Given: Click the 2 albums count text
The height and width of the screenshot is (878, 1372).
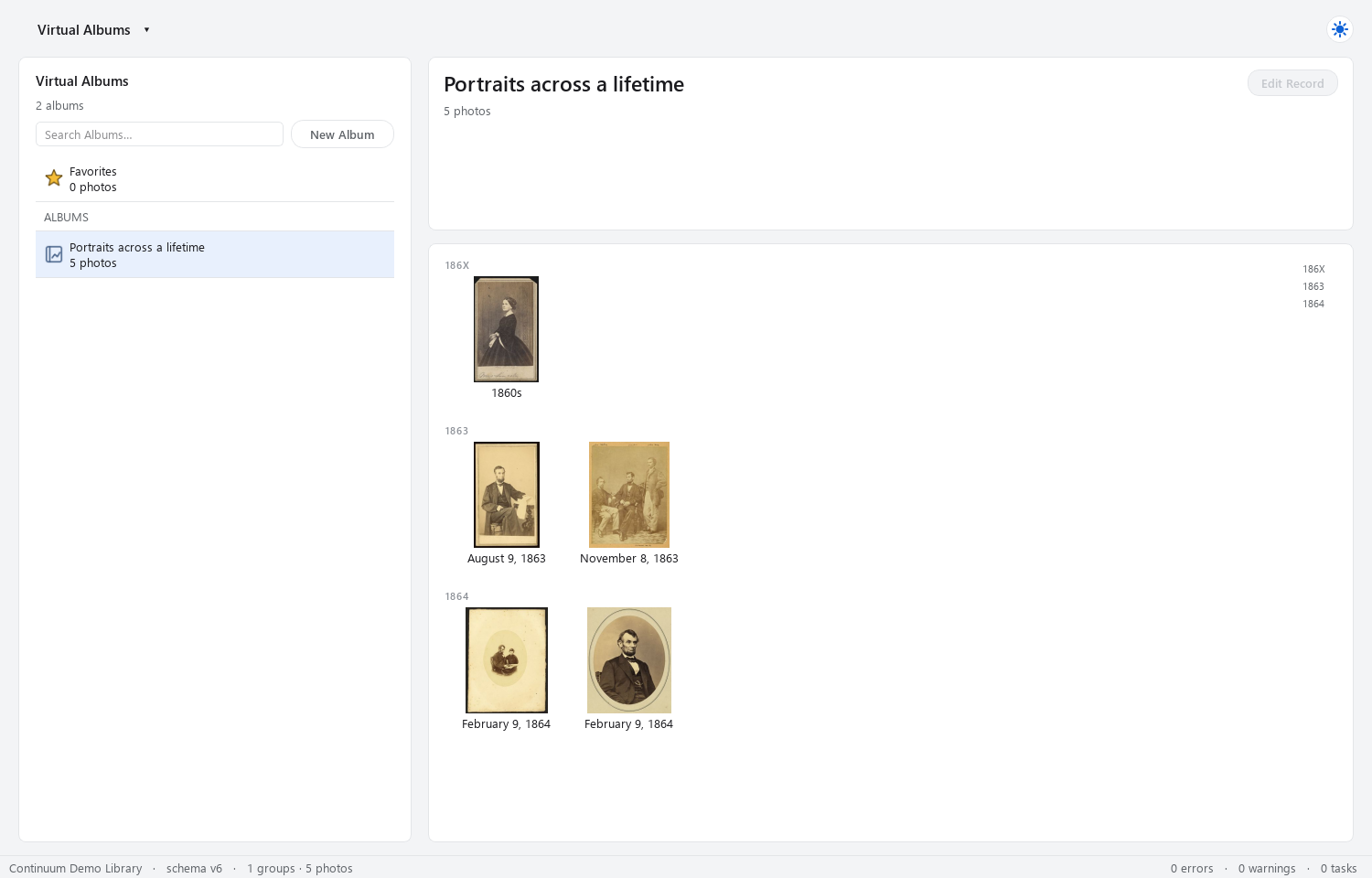Looking at the screenshot, I should (59, 106).
